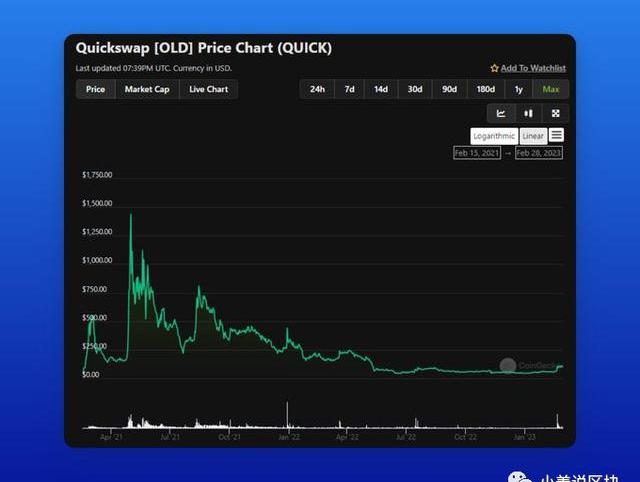
Task: Show the 7d price range
Action: coord(349,89)
